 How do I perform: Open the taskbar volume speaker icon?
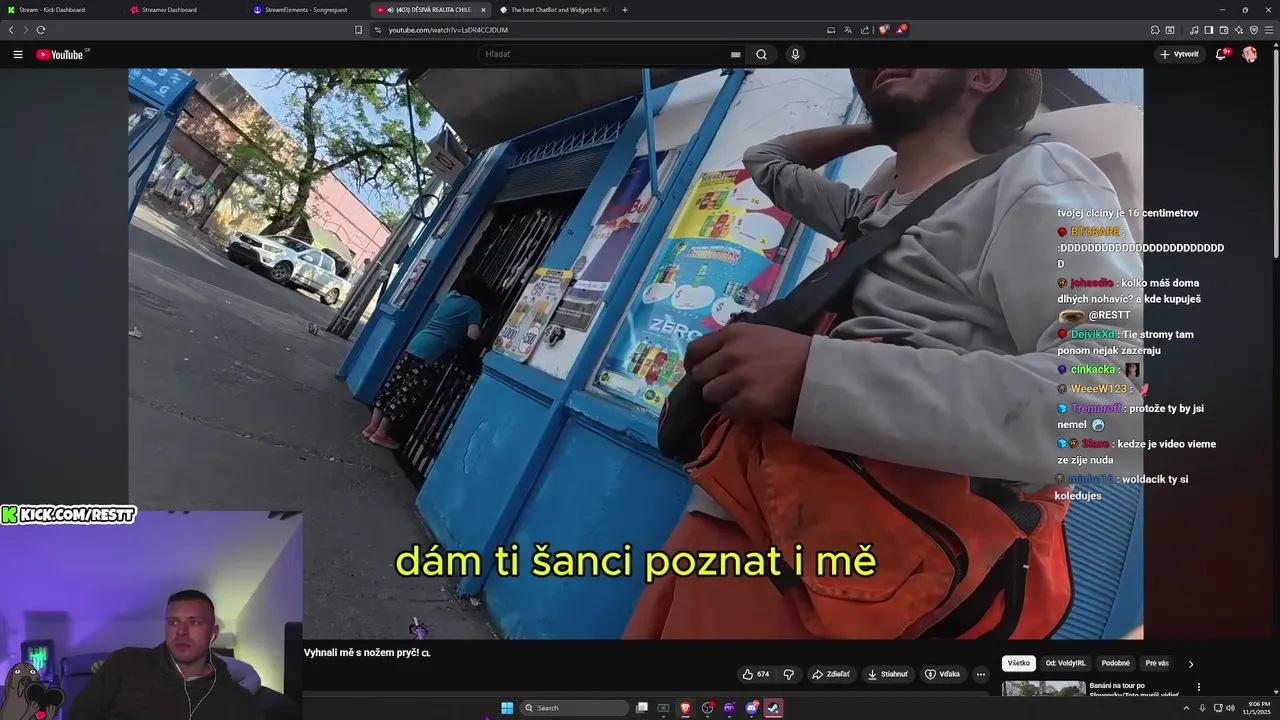click(x=1230, y=708)
